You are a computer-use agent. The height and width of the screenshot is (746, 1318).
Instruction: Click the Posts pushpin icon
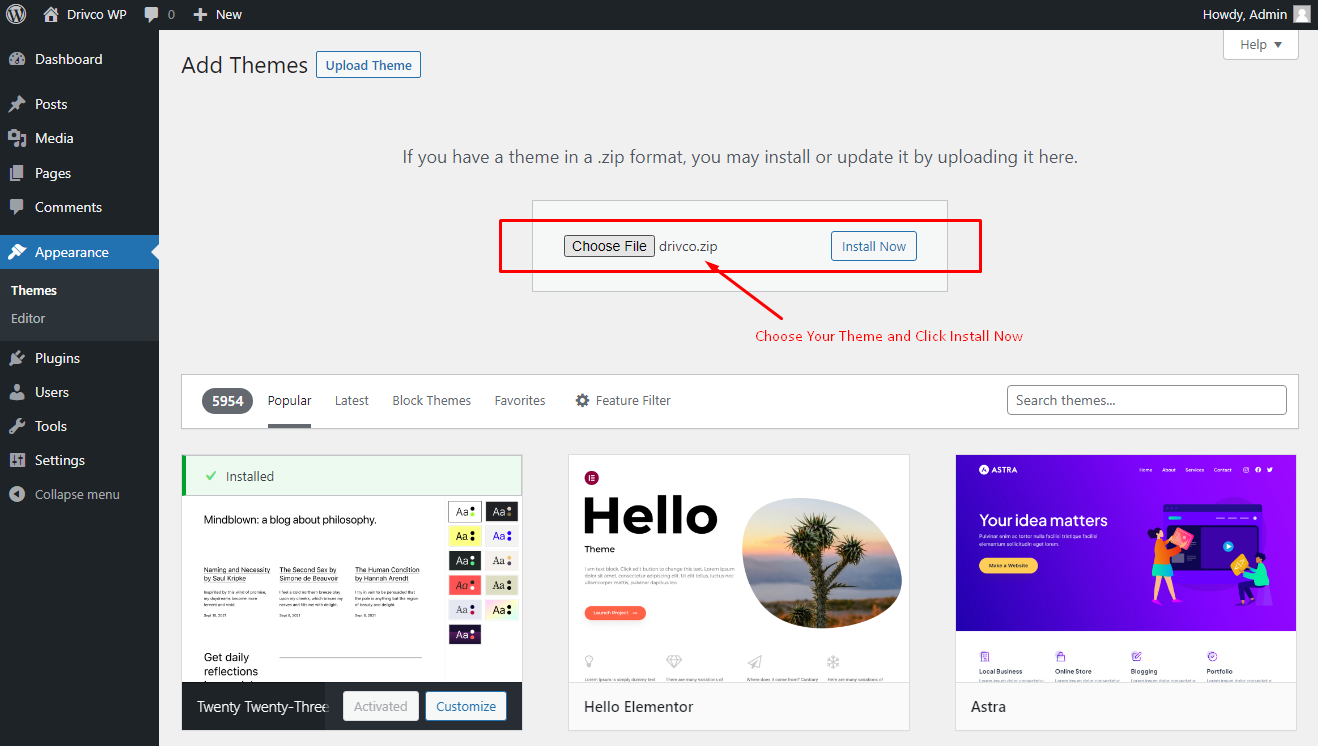pos(17,104)
